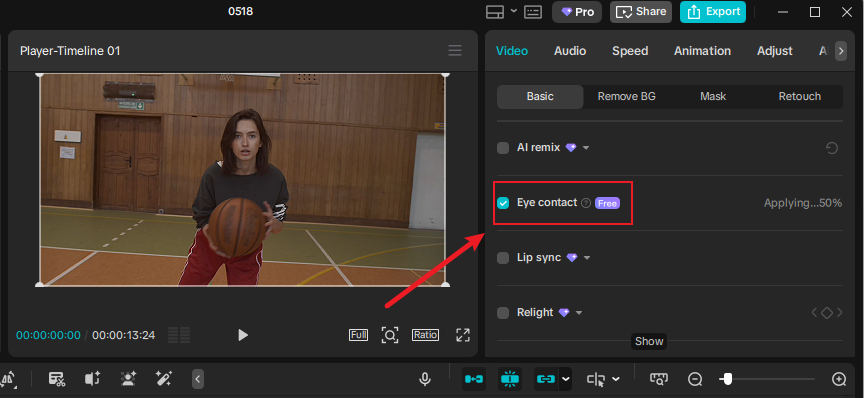Open the split scenes tool icon
Image resolution: width=864 pixels, height=398 pixels.
[57, 379]
